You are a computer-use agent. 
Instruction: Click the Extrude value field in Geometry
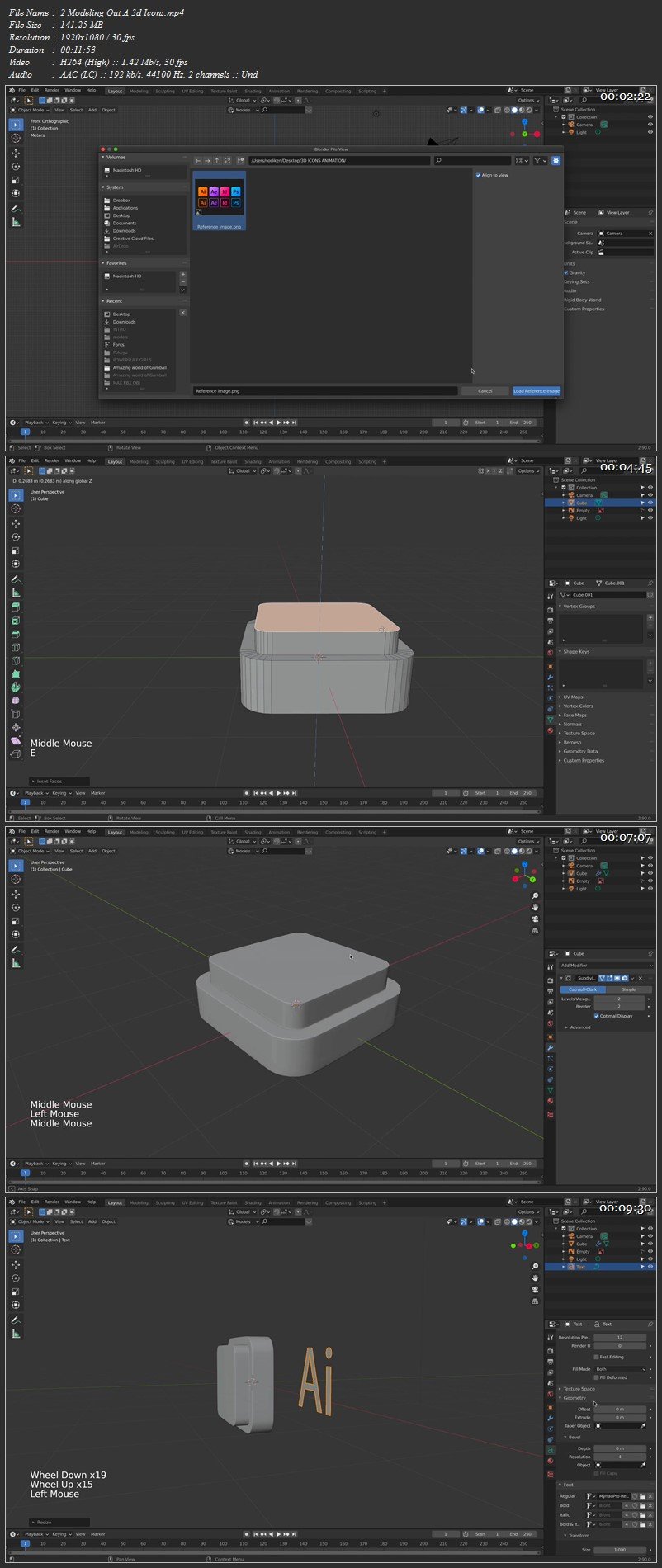620,1418
